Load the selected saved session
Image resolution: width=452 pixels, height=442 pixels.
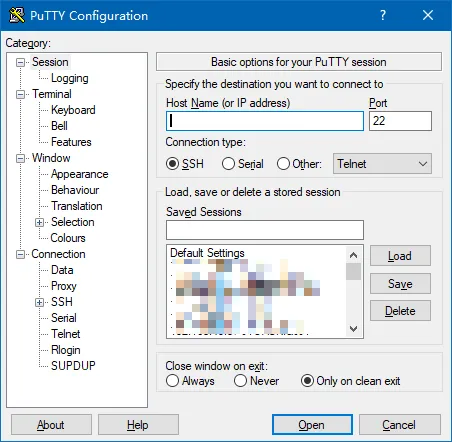point(400,256)
